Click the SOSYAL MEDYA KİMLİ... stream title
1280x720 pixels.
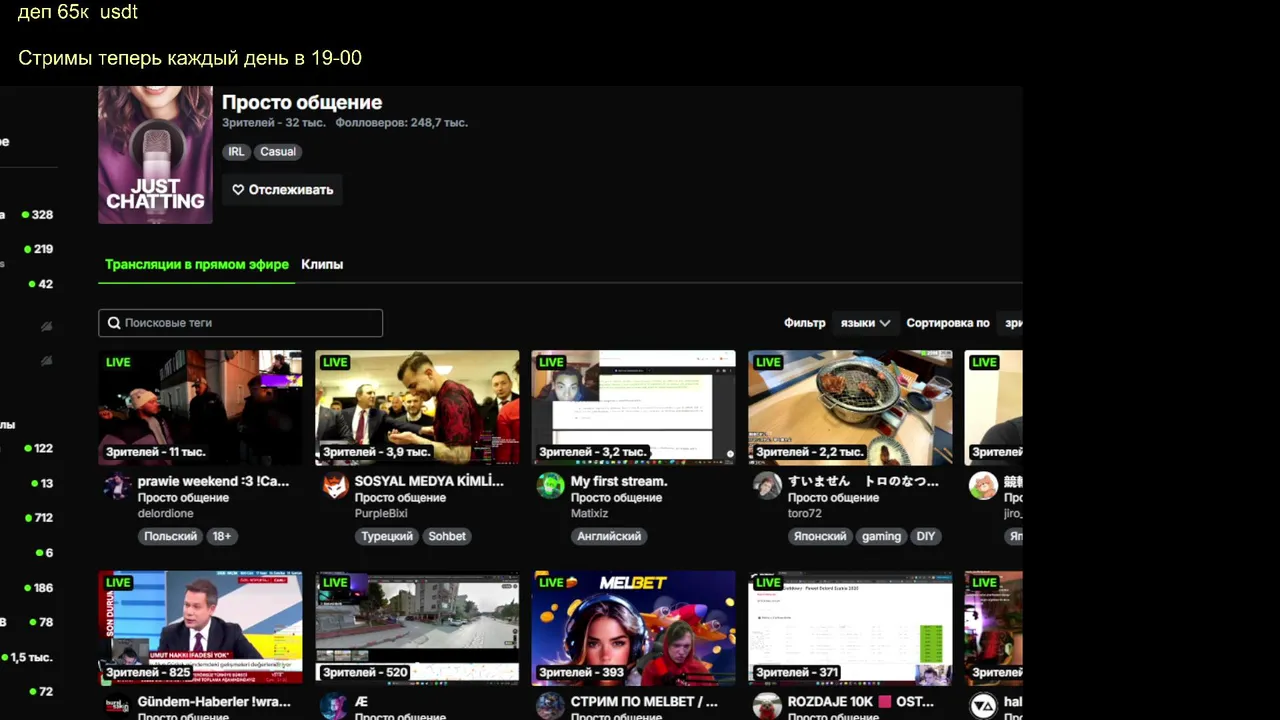click(429, 481)
